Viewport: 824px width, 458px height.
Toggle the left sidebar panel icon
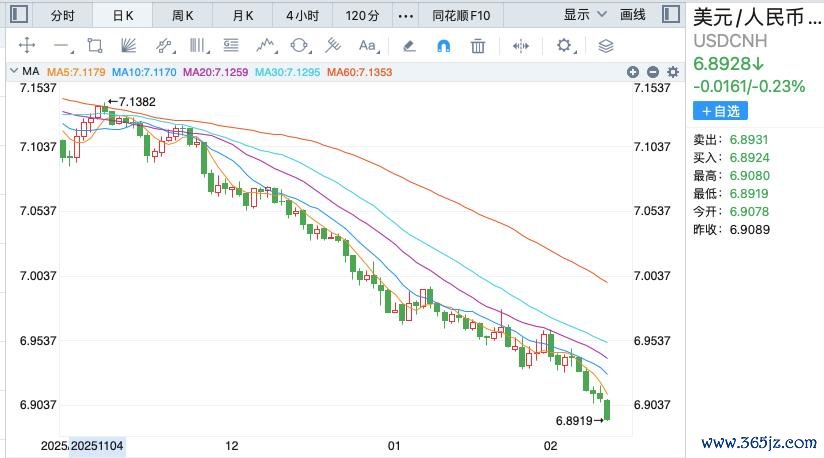click(x=19, y=14)
